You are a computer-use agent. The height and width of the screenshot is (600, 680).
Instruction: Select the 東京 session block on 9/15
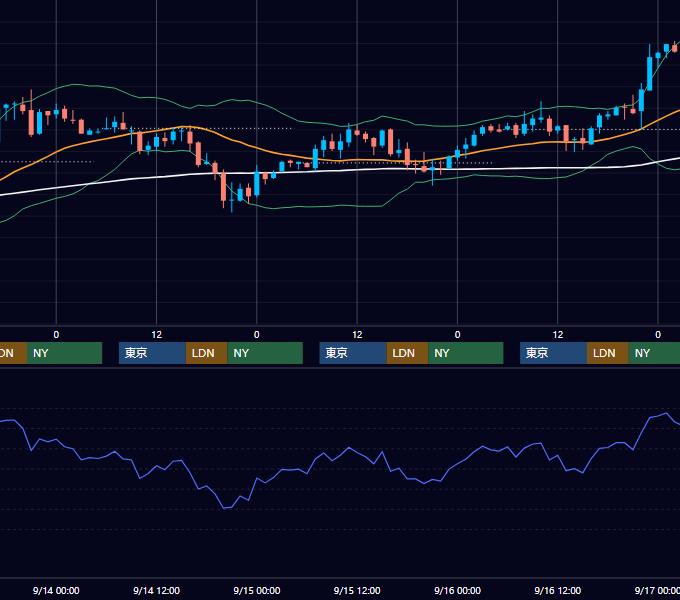[353, 353]
